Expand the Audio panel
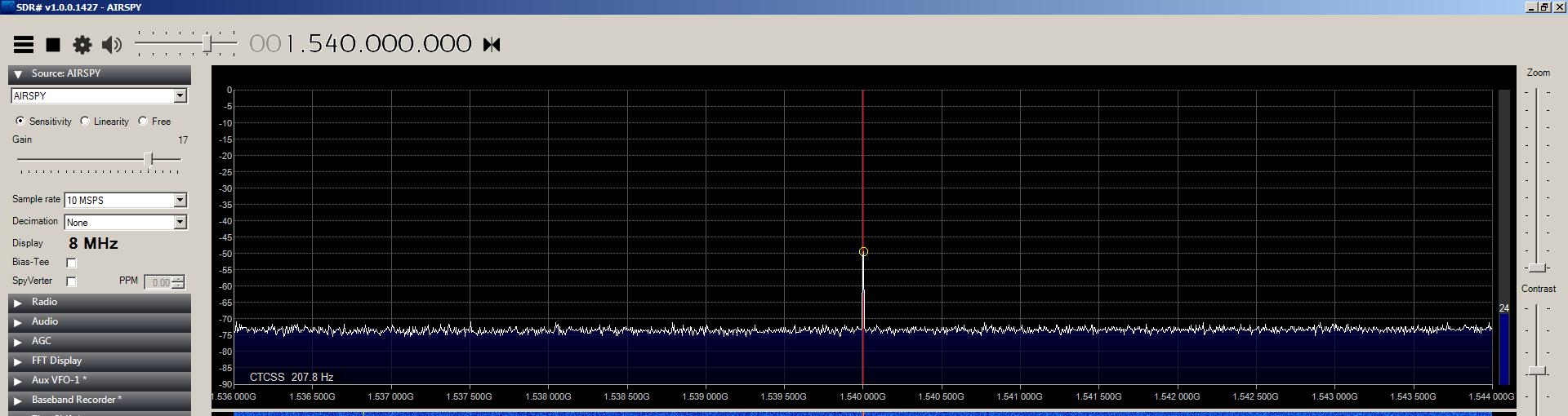 tap(100, 322)
